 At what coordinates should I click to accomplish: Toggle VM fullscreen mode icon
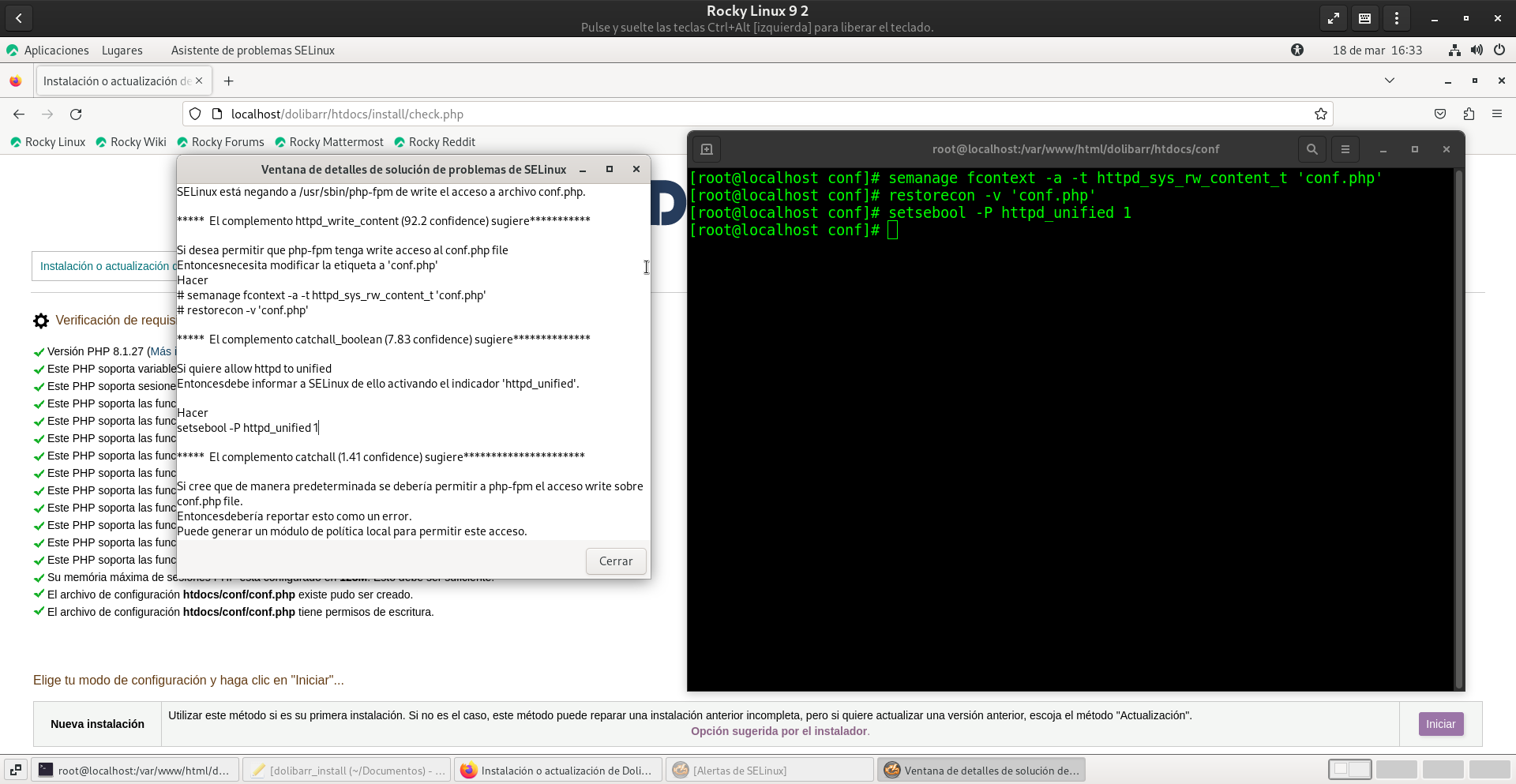tap(1334, 18)
